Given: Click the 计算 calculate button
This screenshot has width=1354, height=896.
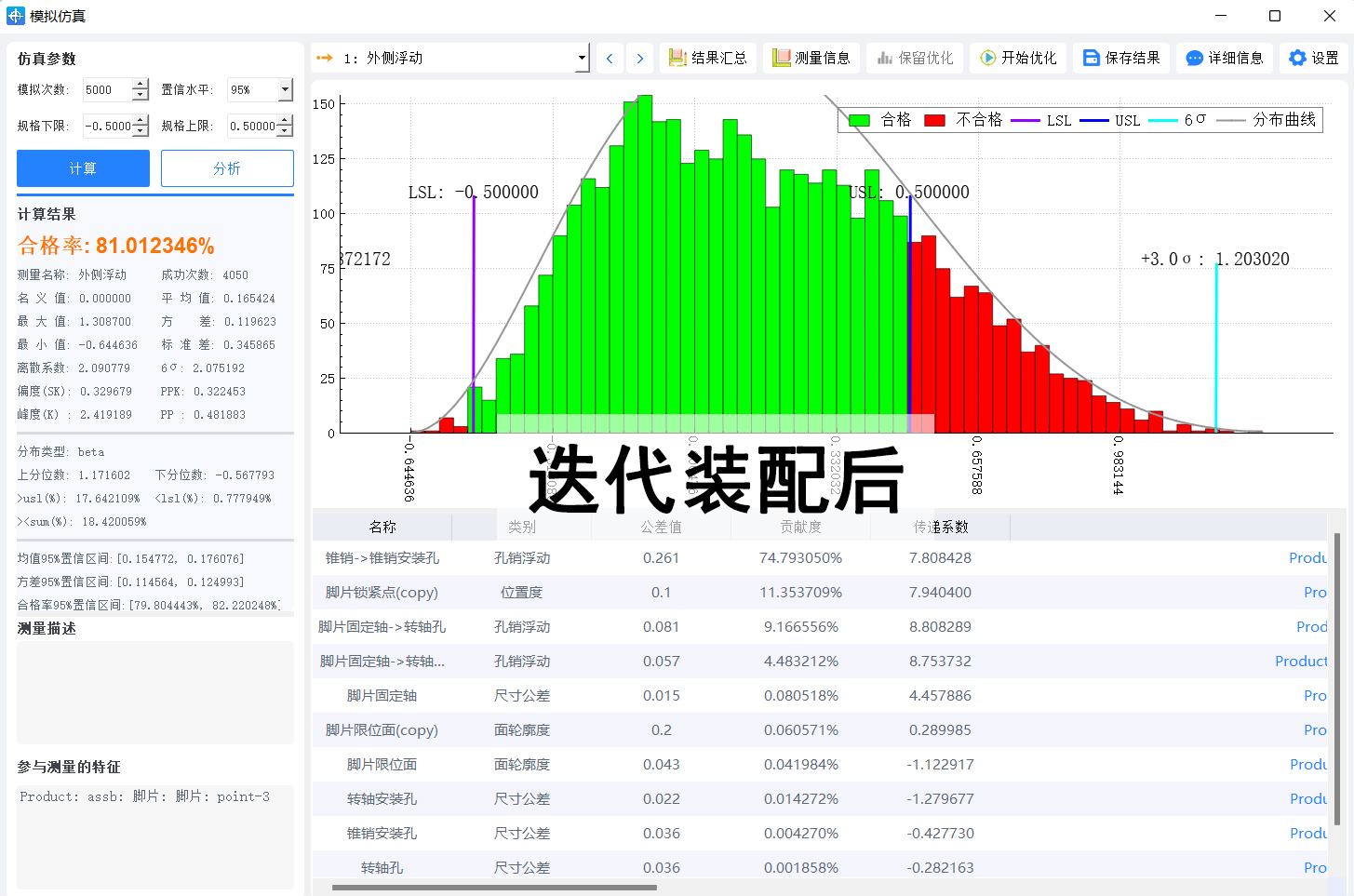Looking at the screenshot, I should click(x=83, y=168).
